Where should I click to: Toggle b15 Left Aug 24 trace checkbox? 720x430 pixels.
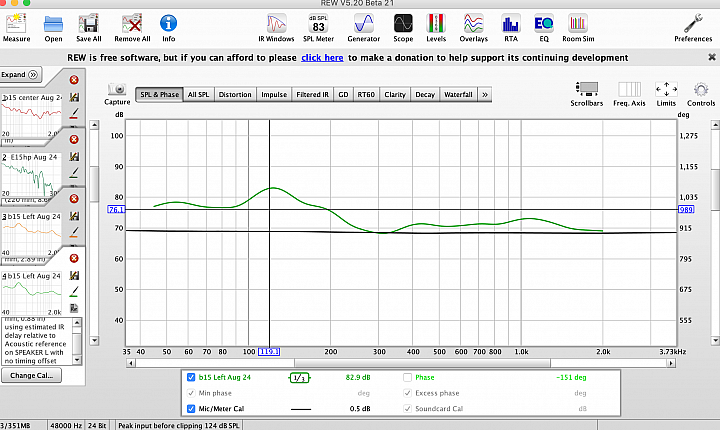(191, 377)
